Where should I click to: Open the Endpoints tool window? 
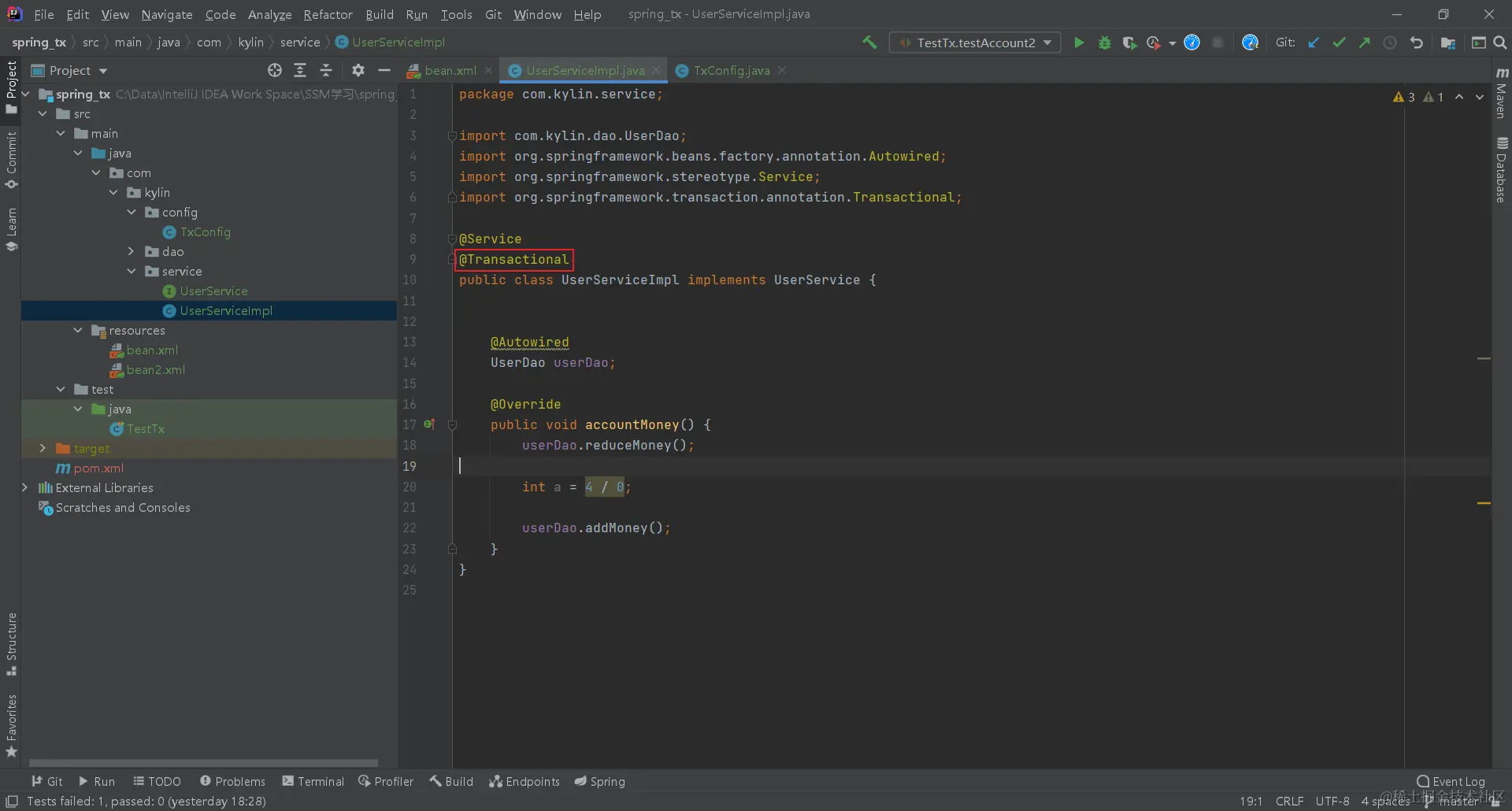524,781
